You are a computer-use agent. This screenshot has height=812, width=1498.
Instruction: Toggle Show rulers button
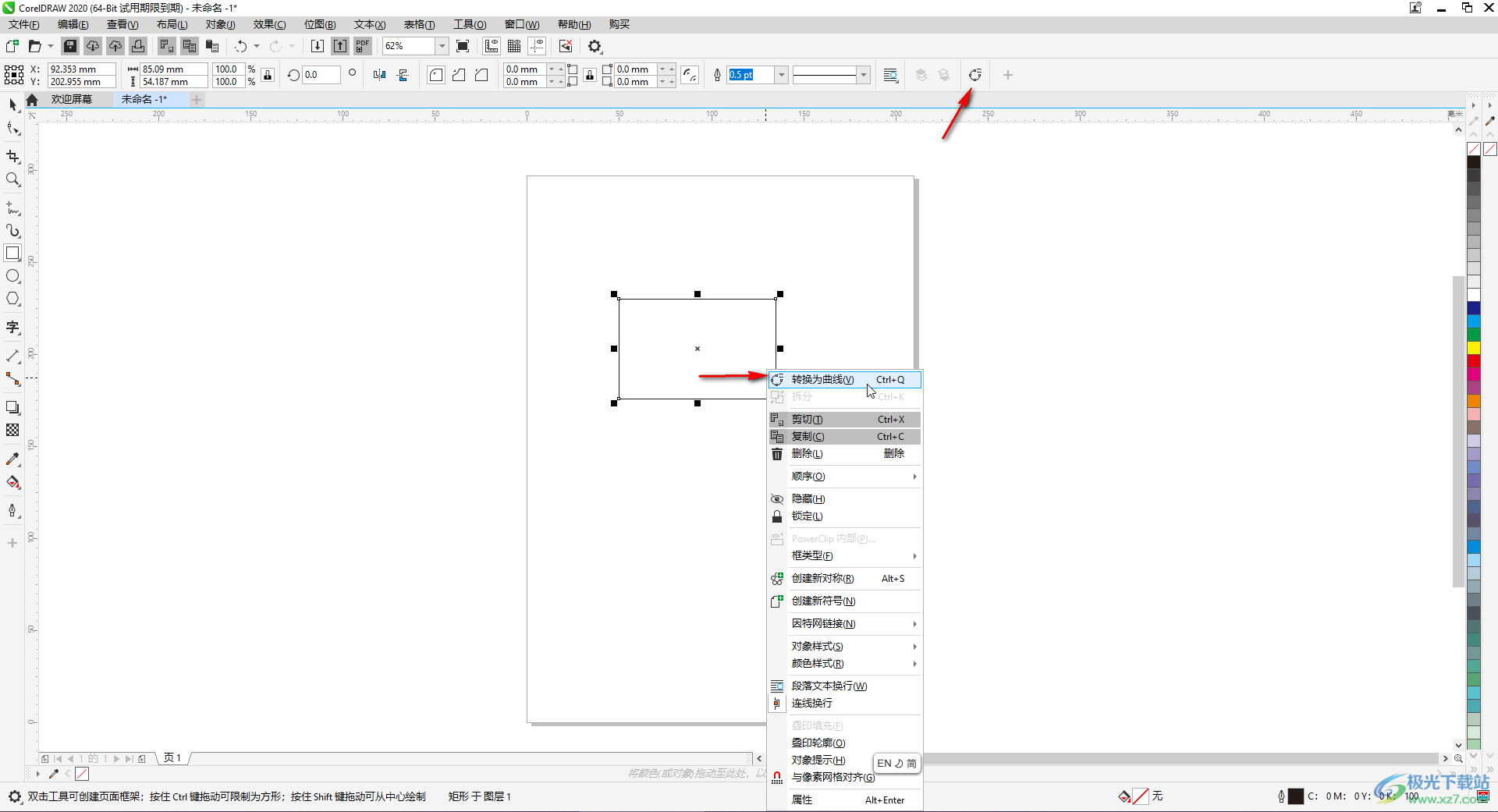[x=492, y=46]
